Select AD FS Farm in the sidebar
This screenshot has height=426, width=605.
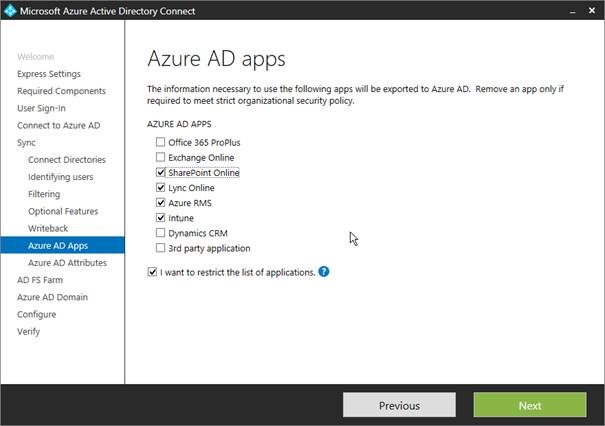tap(40, 280)
